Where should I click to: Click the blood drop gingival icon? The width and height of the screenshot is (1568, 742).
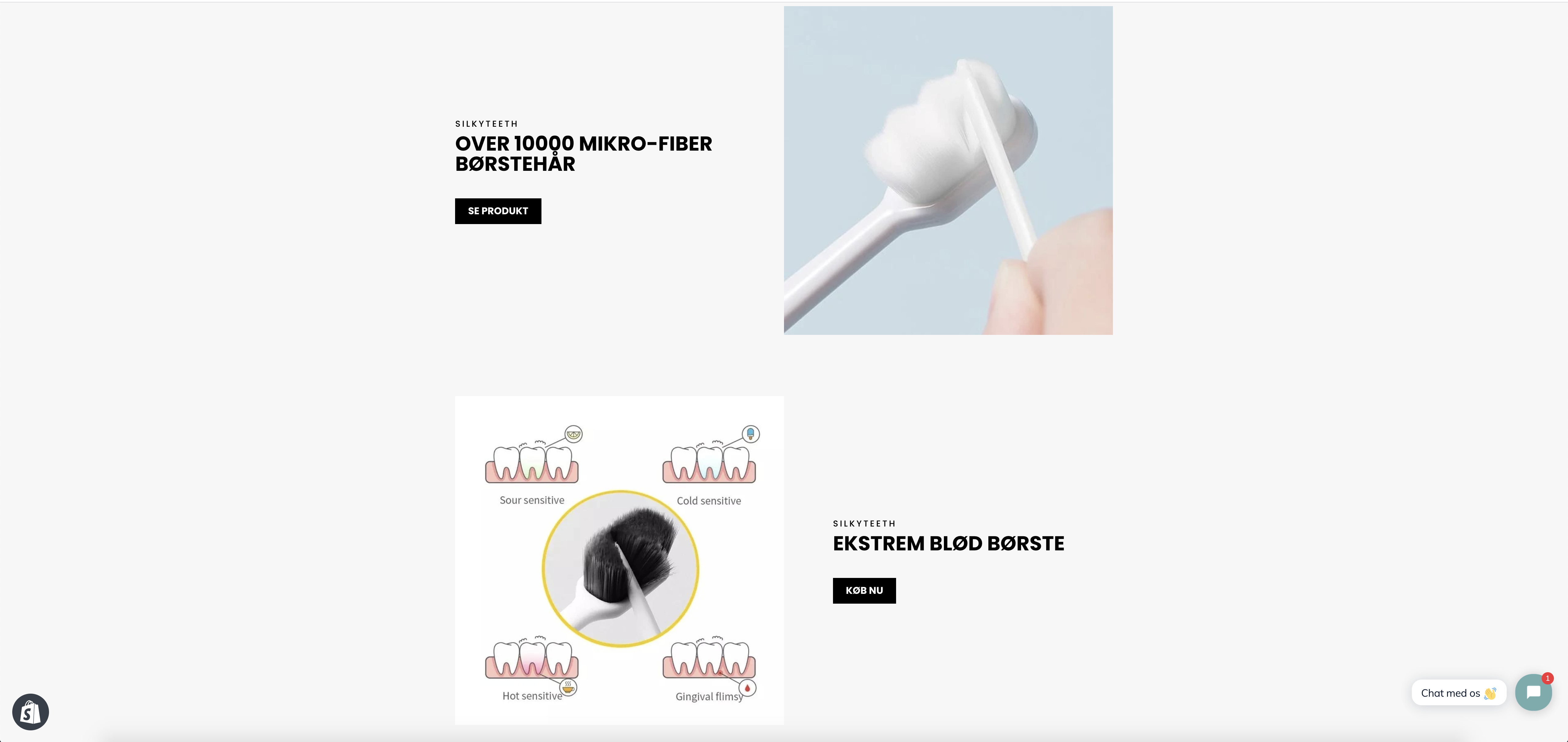(x=747, y=688)
